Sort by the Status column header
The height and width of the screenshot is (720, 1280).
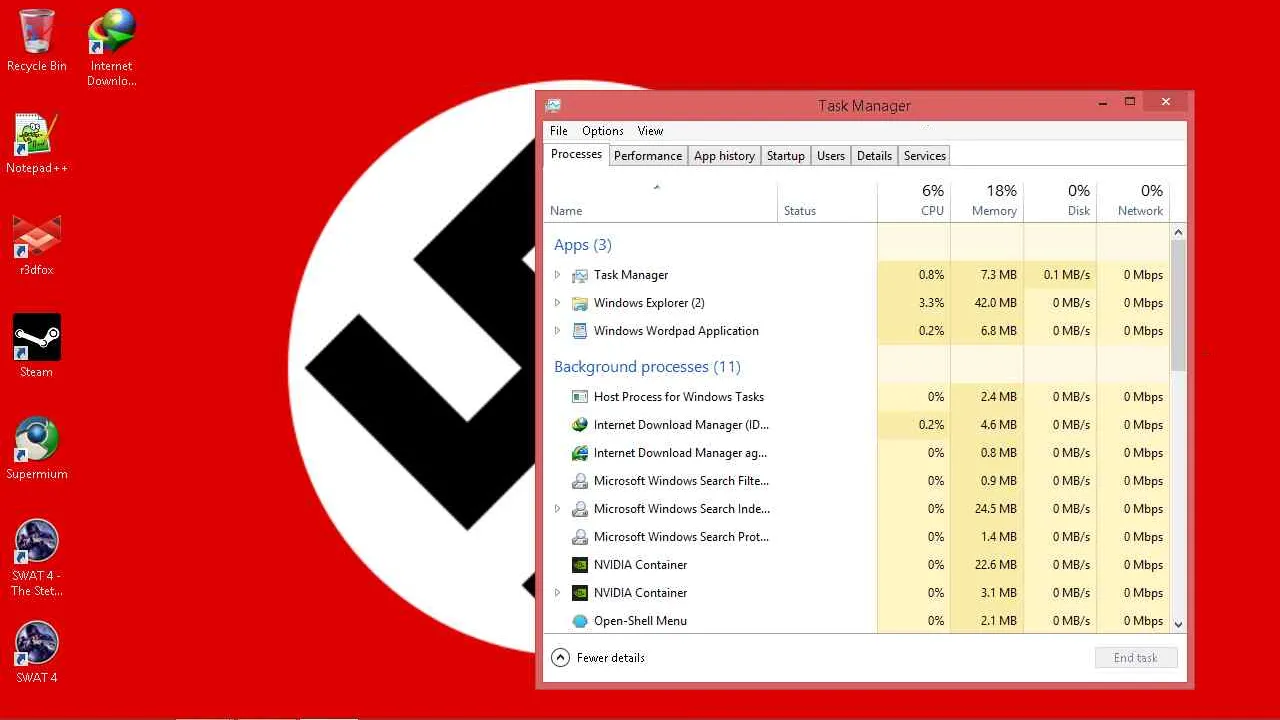click(828, 201)
